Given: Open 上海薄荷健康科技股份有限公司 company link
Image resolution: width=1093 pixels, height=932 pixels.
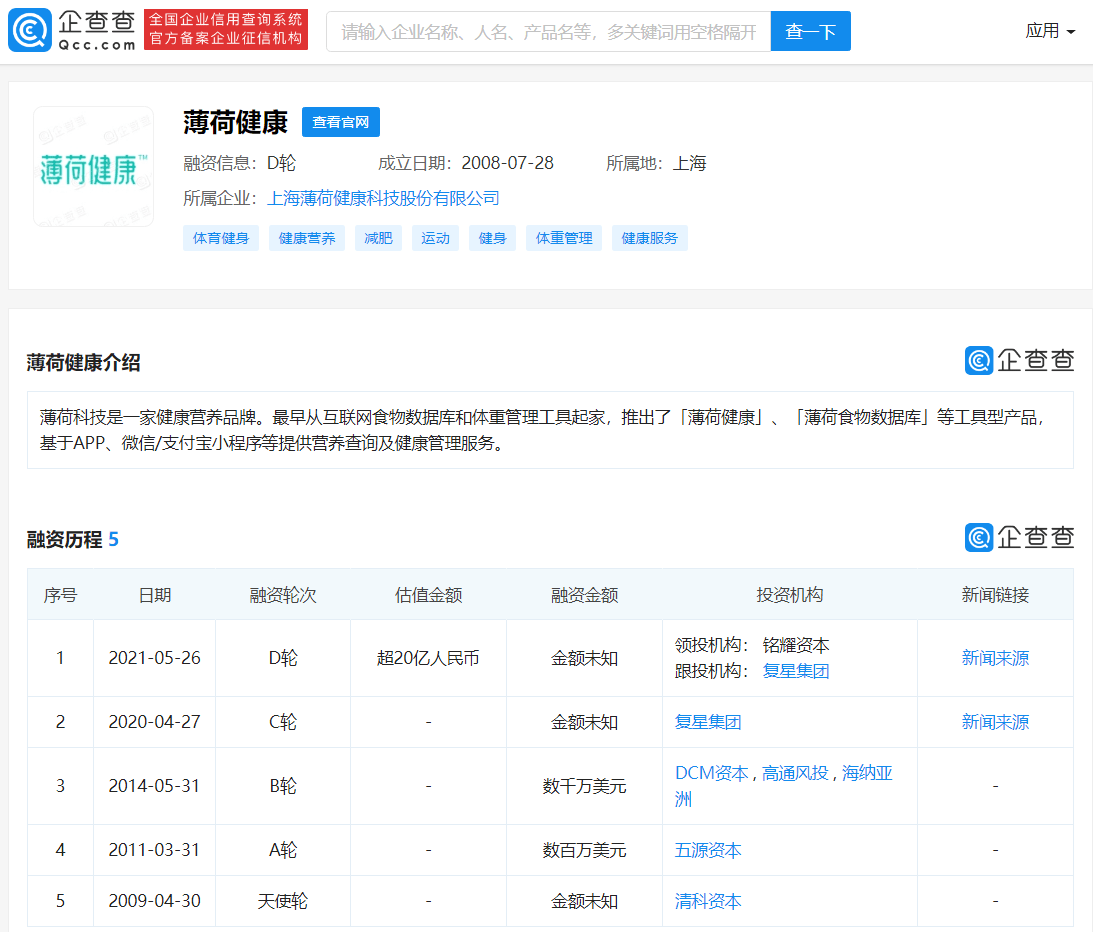Looking at the screenshot, I should 383,199.
